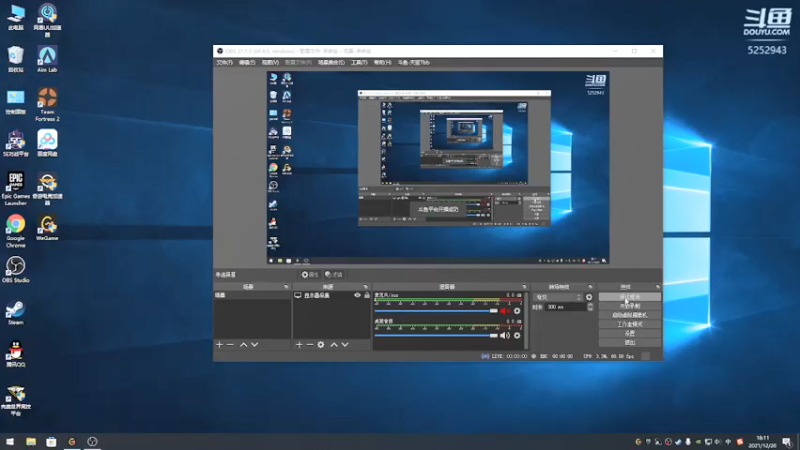Move source down in Sources panel

(x=345, y=345)
